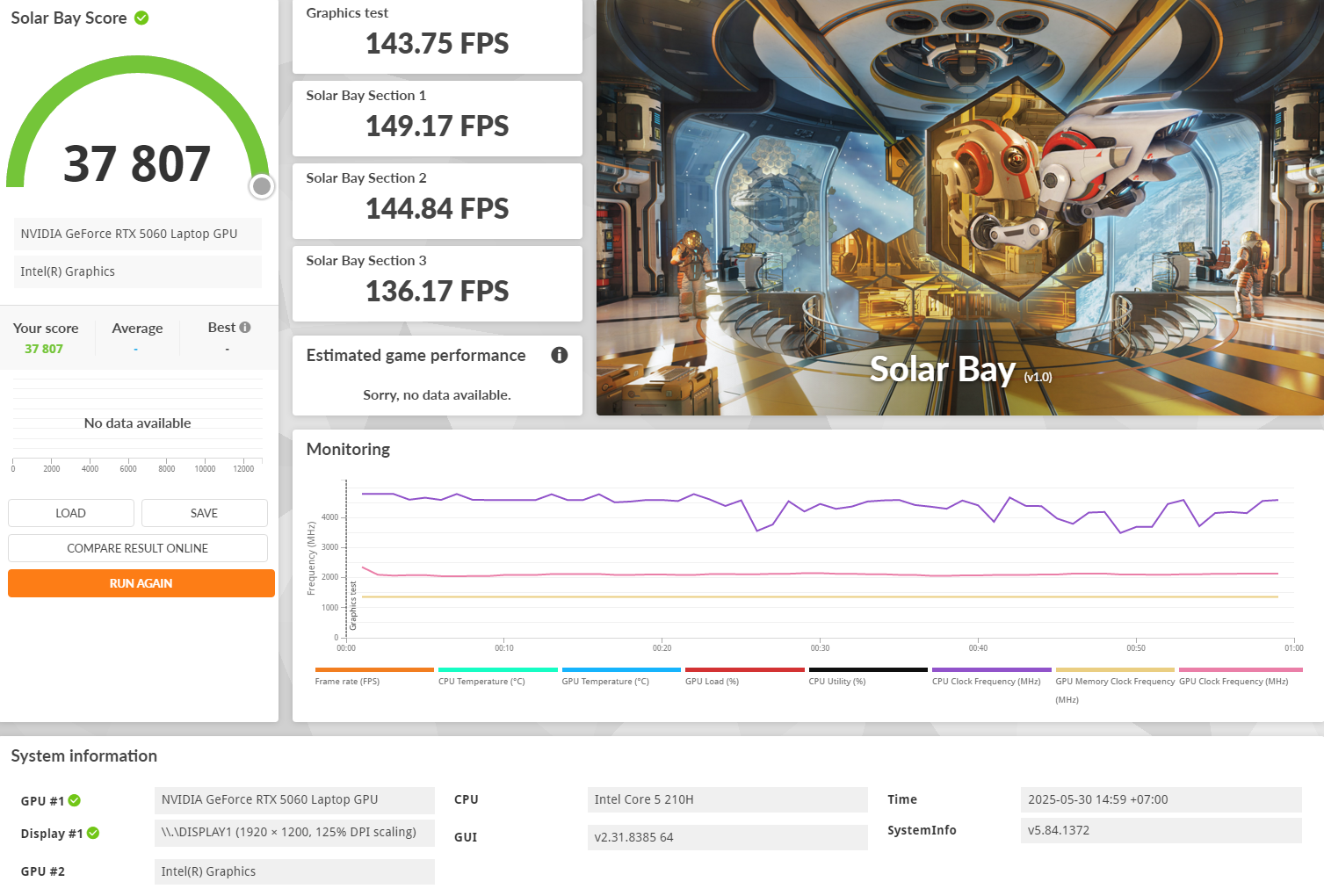
Task: Click the GPU #2 Intel(R) Graphics value
Action: pyautogui.click(x=294, y=871)
